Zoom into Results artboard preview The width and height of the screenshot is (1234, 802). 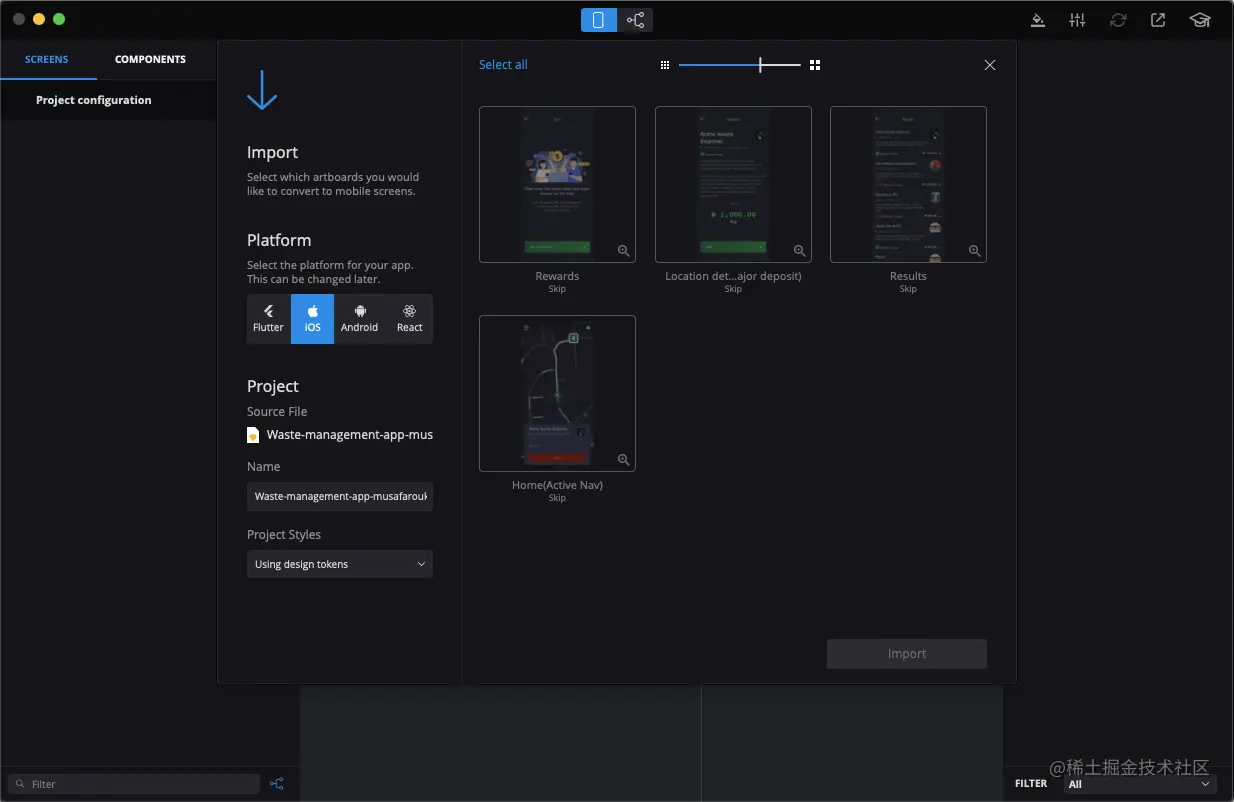974,251
